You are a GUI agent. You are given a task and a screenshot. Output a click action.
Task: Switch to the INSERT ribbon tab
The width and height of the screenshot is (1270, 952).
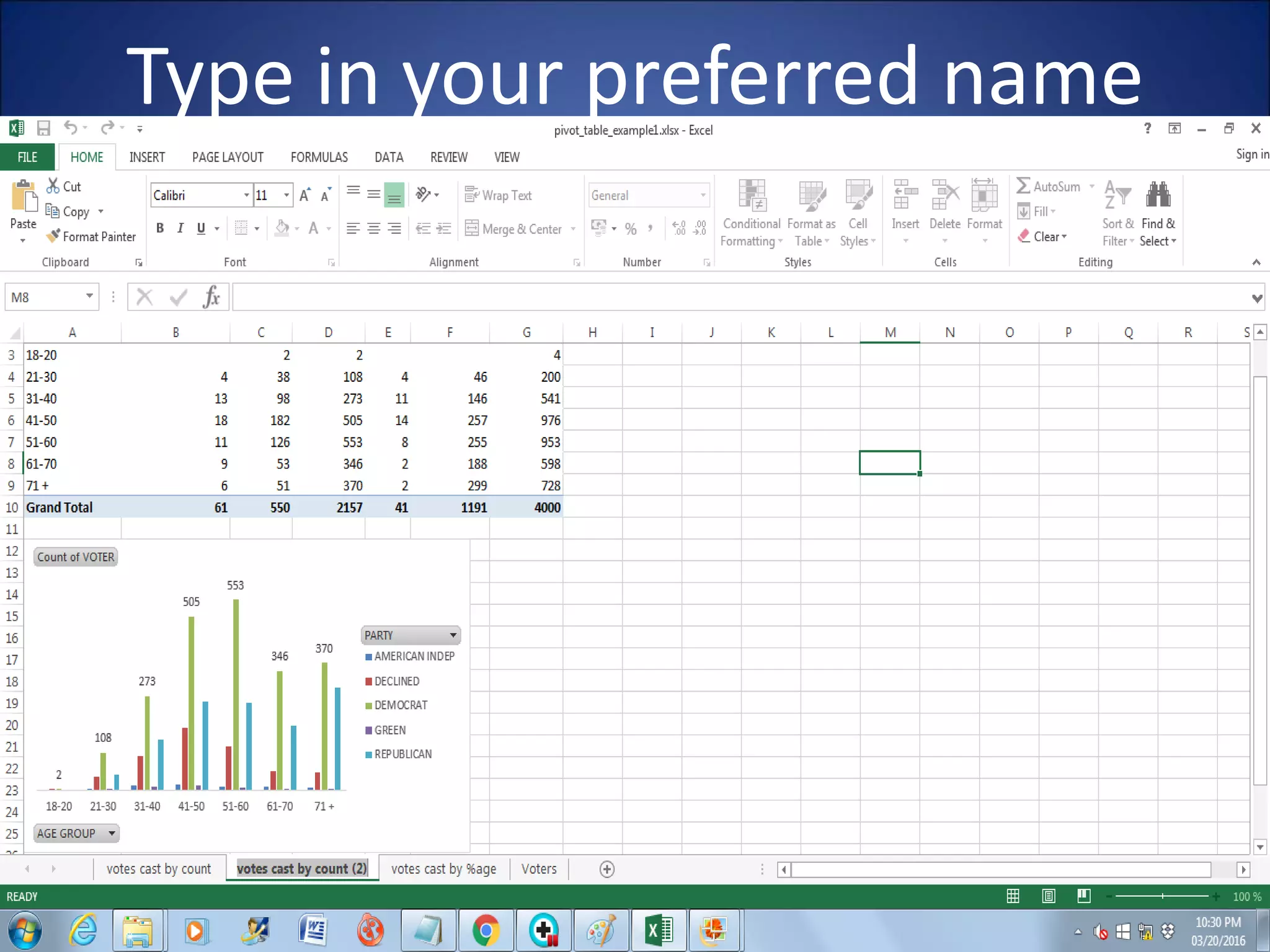147,157
